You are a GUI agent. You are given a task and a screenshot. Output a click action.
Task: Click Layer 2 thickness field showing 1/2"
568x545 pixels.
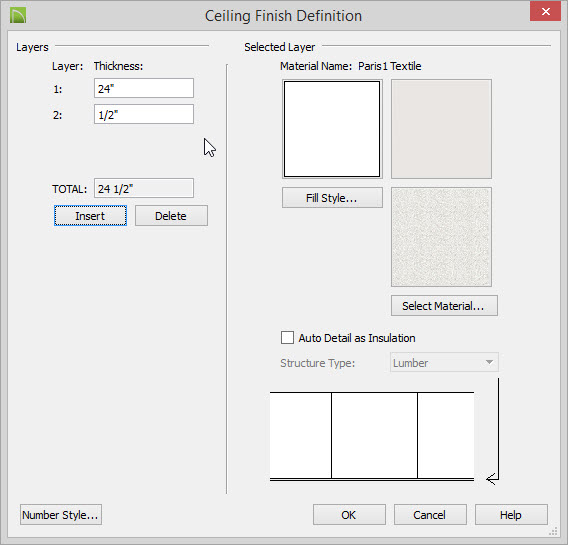144,114
